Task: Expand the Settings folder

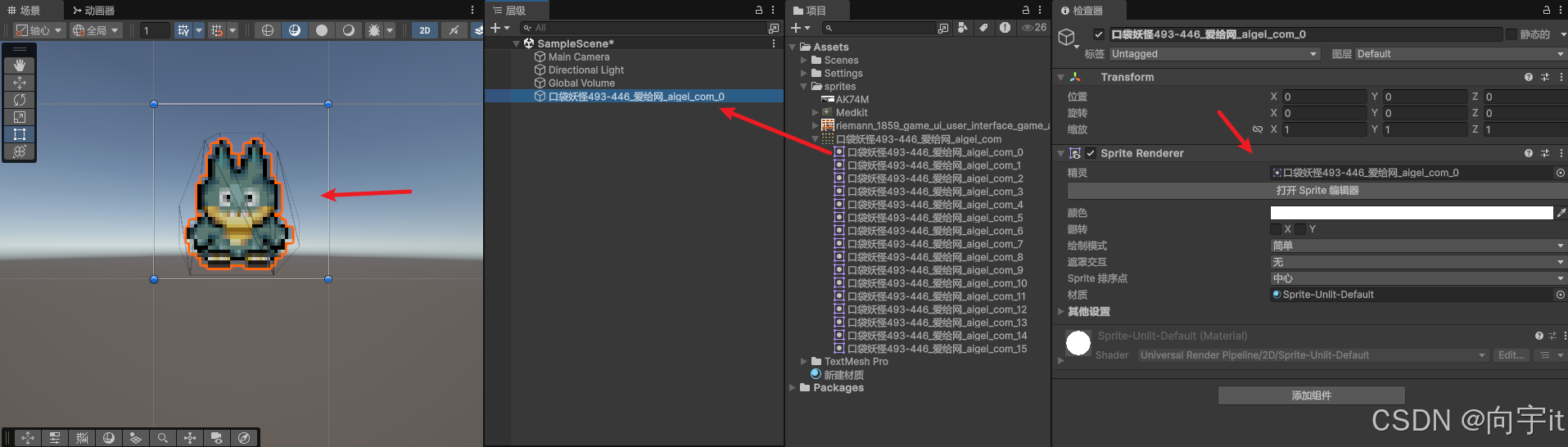Action: (x=804, y=74)
